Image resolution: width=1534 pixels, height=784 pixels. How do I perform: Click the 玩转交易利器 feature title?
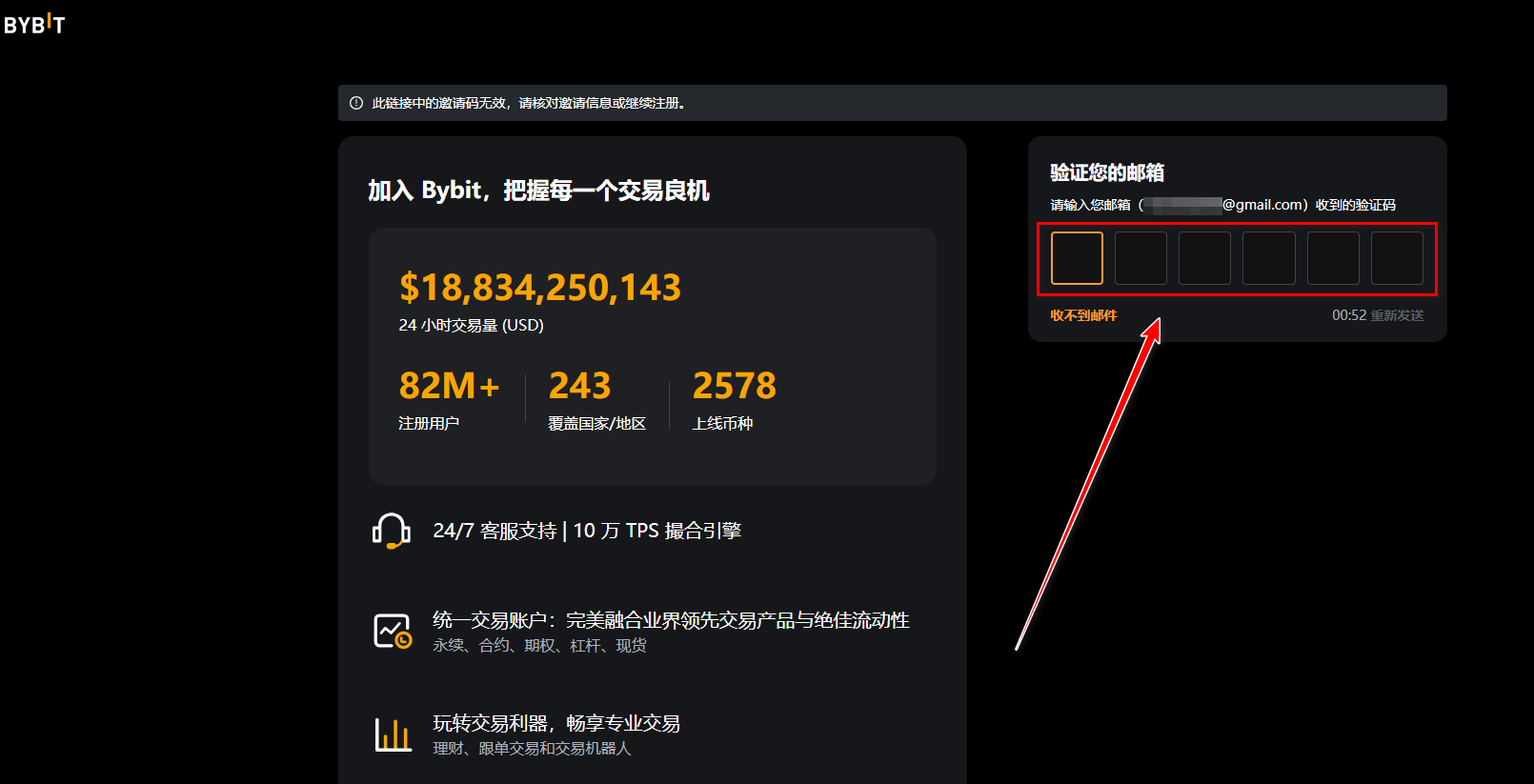point(556,723)
